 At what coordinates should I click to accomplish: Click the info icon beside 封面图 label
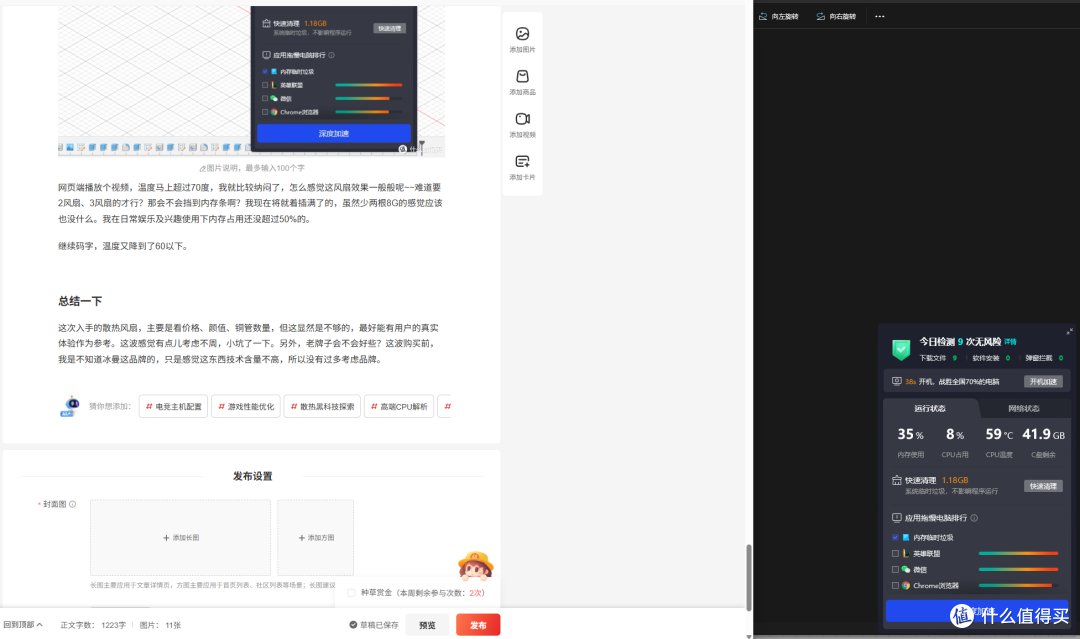tap(72, 504)
